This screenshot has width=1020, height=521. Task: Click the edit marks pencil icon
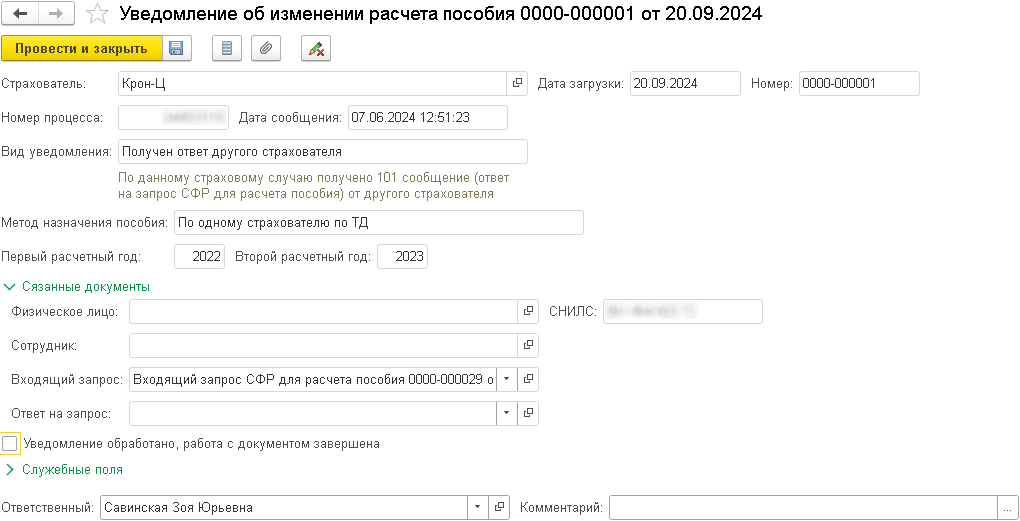pyautogui.click(x=316, y=48)
